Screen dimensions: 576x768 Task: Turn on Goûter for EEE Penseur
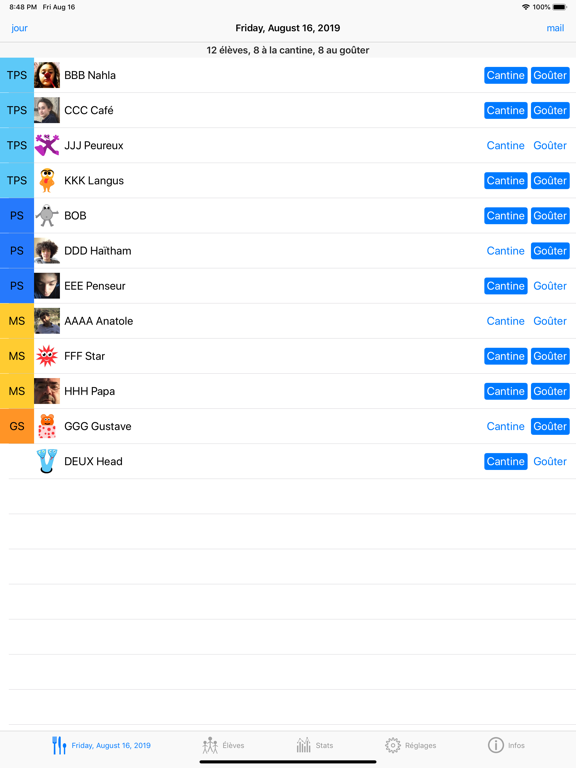pyautogui.click(x=550, y=286)
